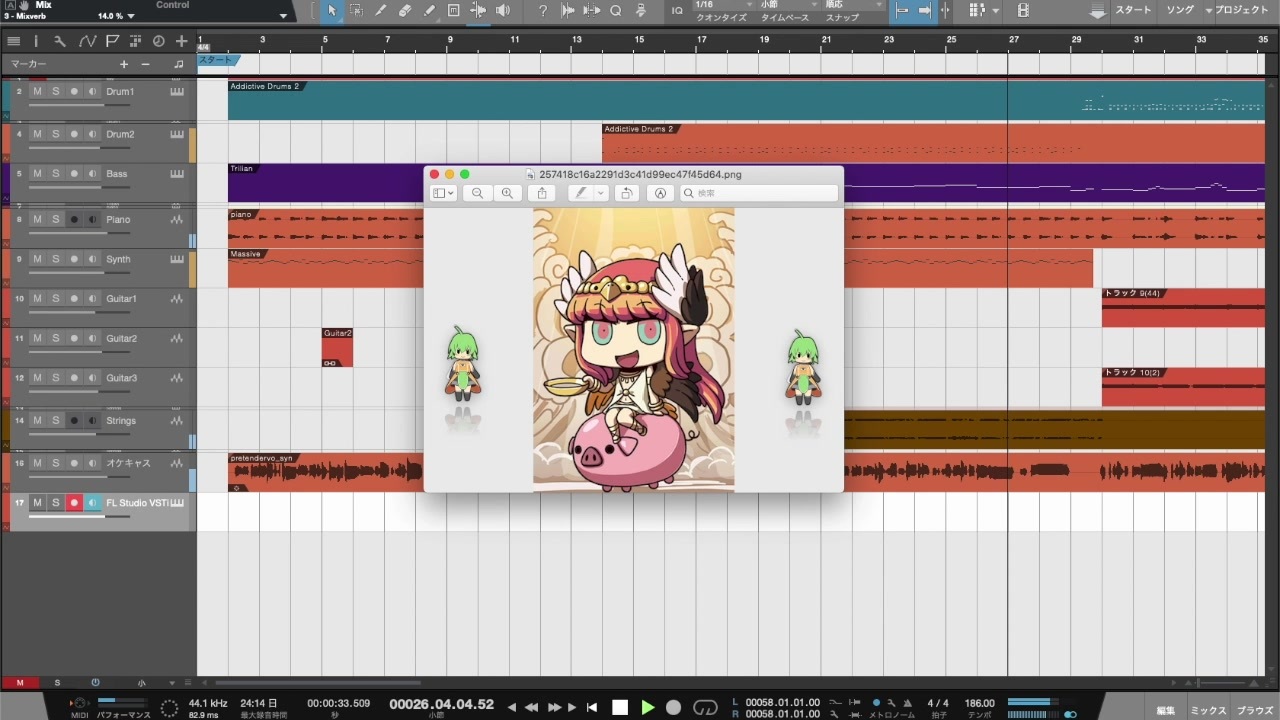The image size is (1280, 720).
Task: Open the track inspector i icon
Action: pos(36,41)
